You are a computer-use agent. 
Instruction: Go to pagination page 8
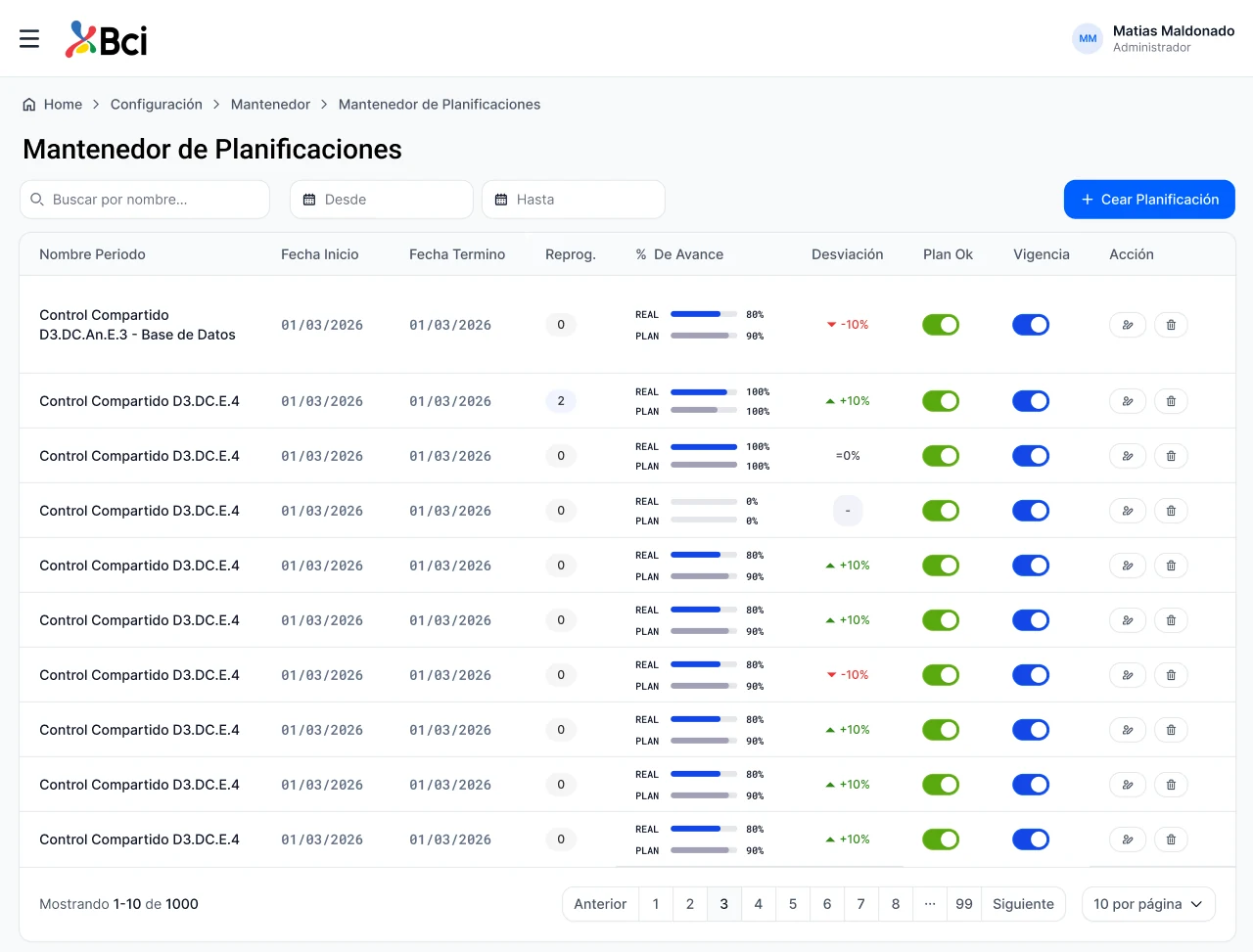pos(896,904)
